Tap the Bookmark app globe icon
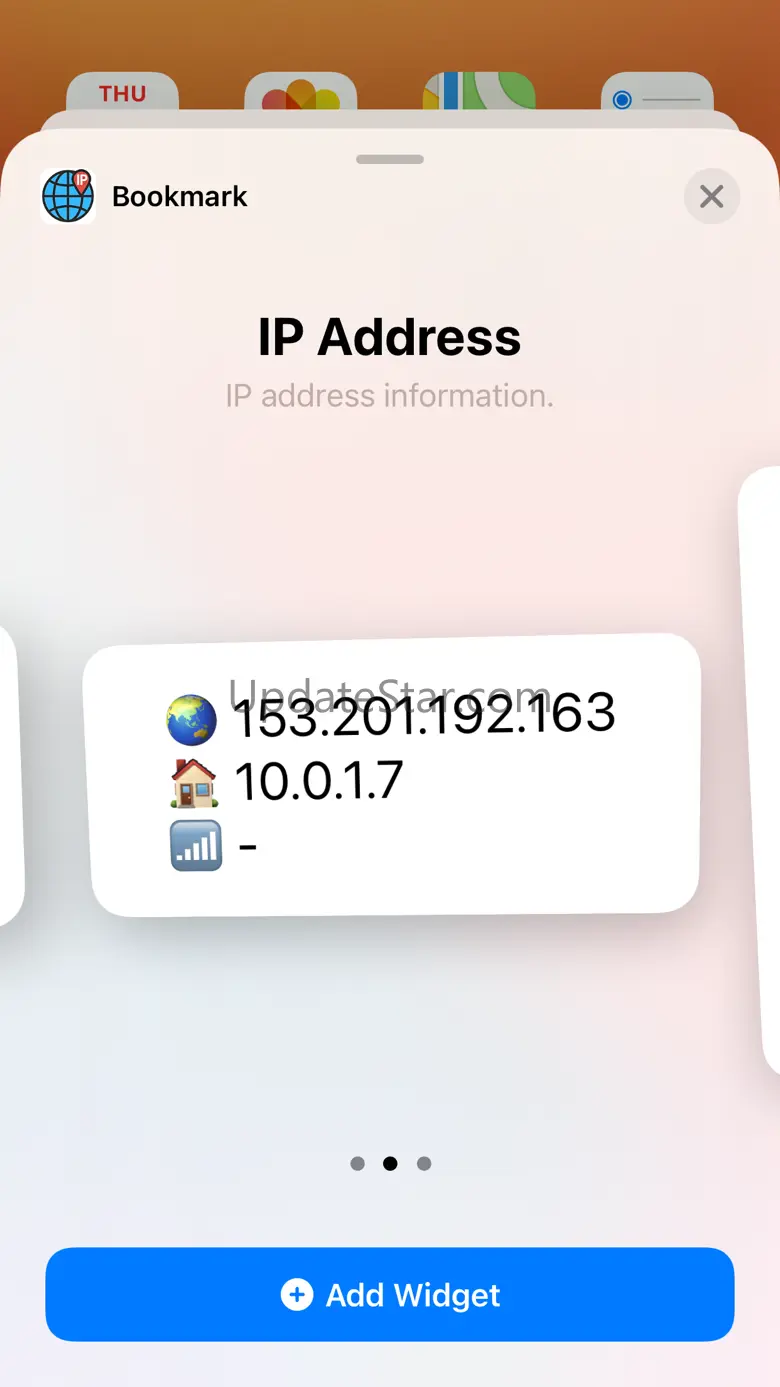Viewport: 780px width, 1387px height. pyautogui.click(x=68, y=196)
